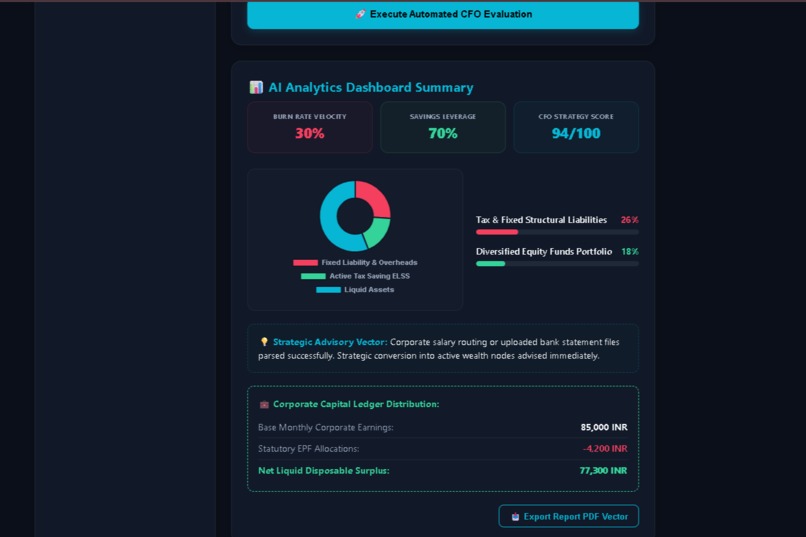Click the export icon beside Export Report
The height and width of the screenshot is (537, 806).
pos(515,516)
